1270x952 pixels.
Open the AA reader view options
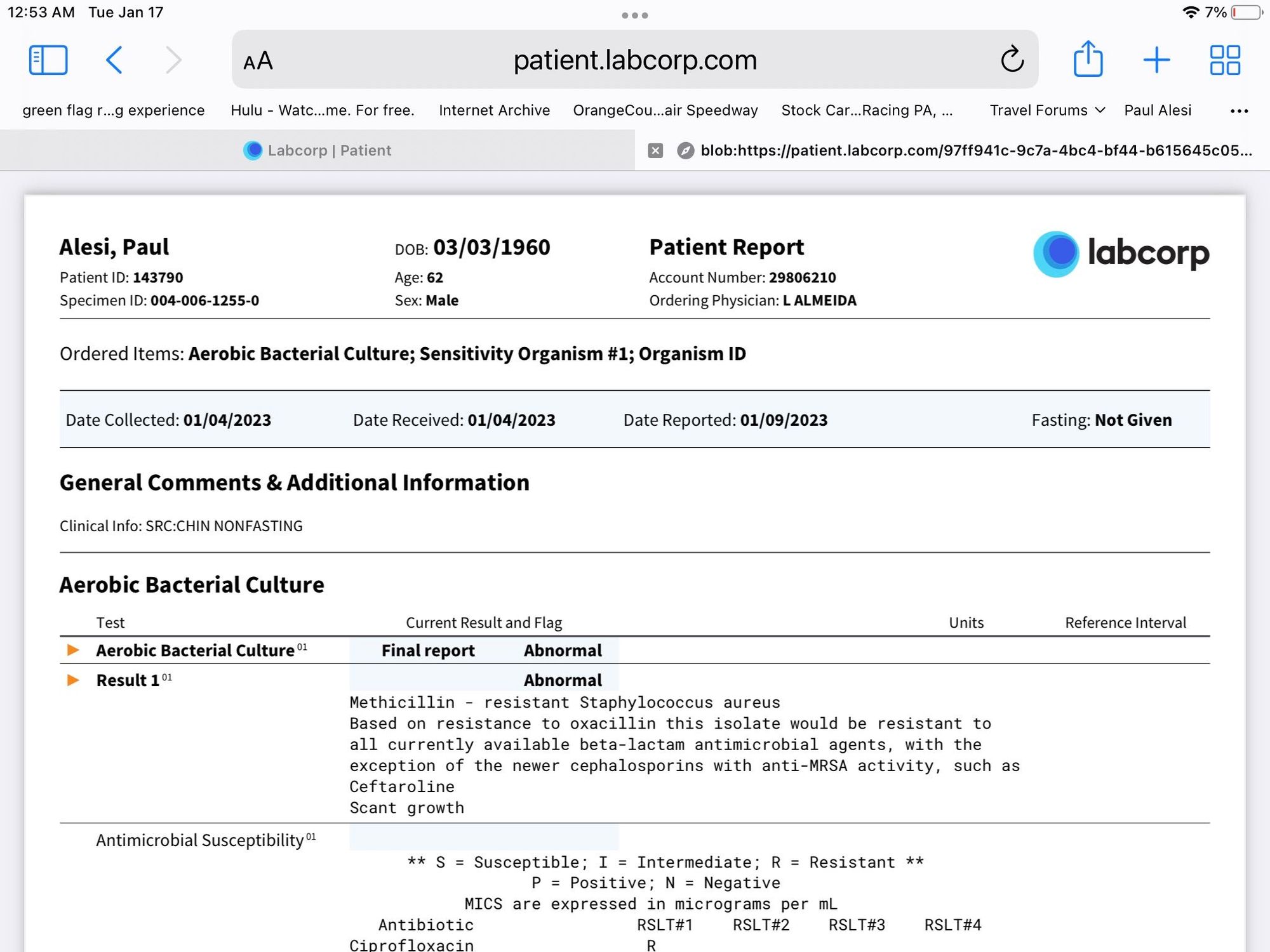[258, 62]
